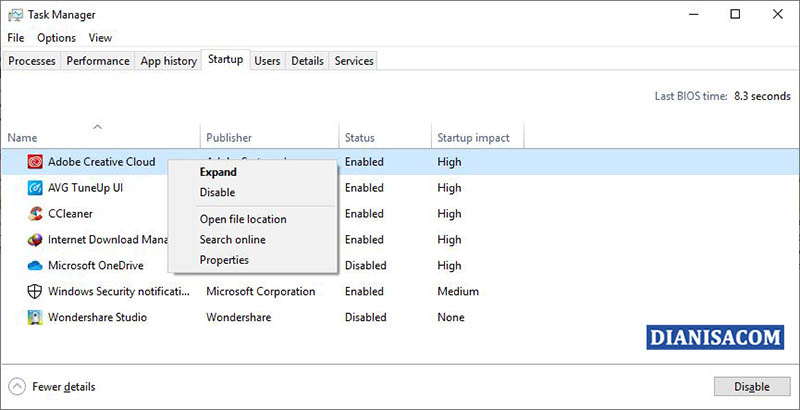
Task: Click the AVG TuneUp UI icon
Action: [x=35, y=188]
